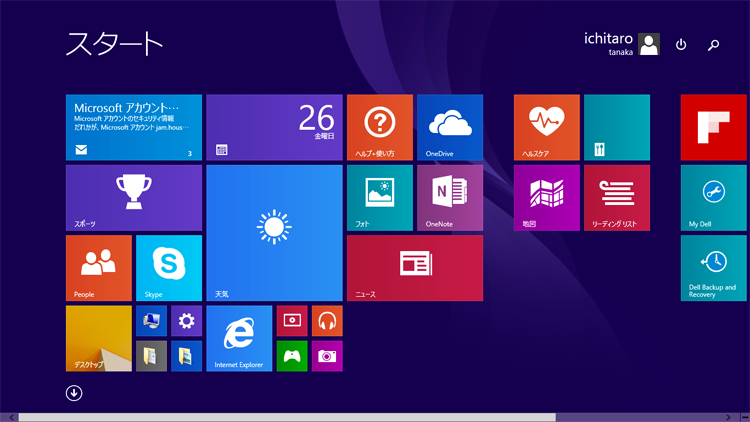Launch the Flipboard tile
This screenshot has width=750, height=422.
click(x=713, y=127)
